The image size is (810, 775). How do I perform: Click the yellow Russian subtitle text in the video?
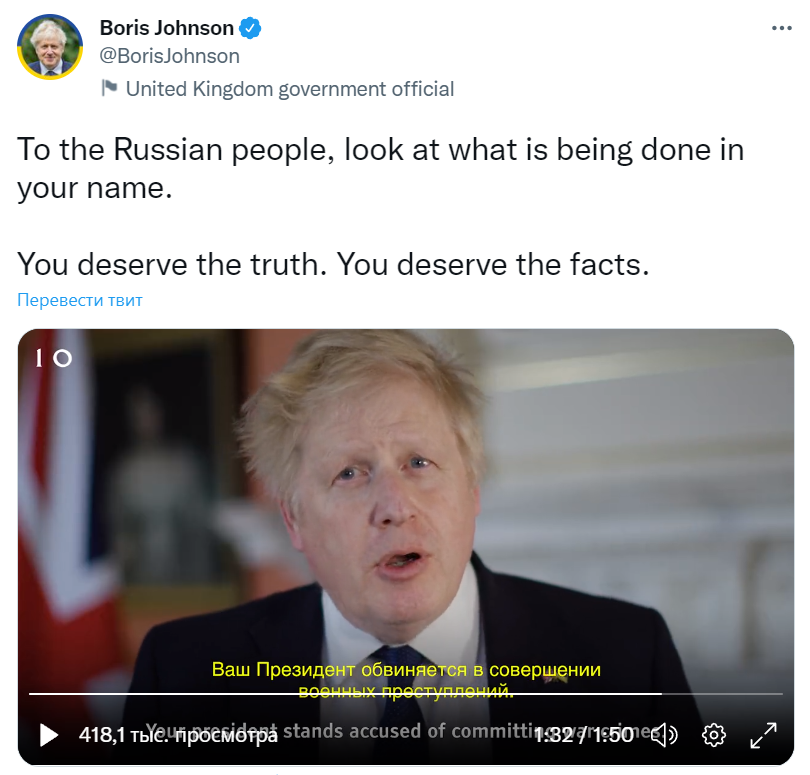(406, 680)
